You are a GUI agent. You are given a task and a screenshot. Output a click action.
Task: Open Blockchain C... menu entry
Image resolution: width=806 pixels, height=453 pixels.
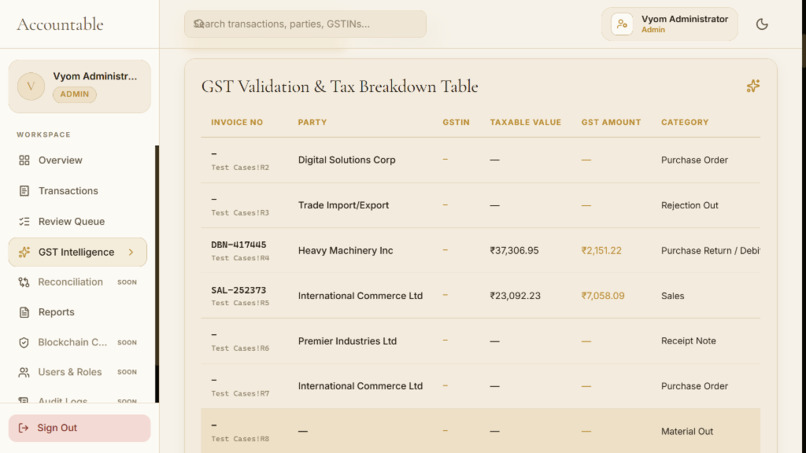[x=77, y=342]
